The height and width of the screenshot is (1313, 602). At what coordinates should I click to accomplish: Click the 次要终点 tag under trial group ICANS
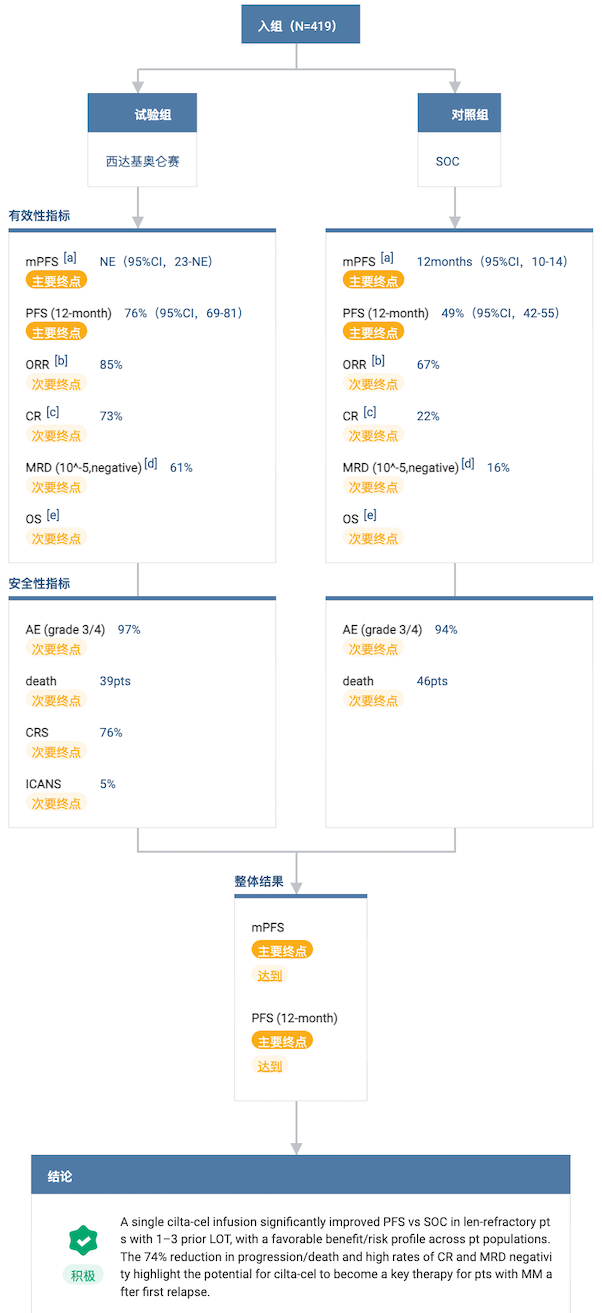pos(57,803)
